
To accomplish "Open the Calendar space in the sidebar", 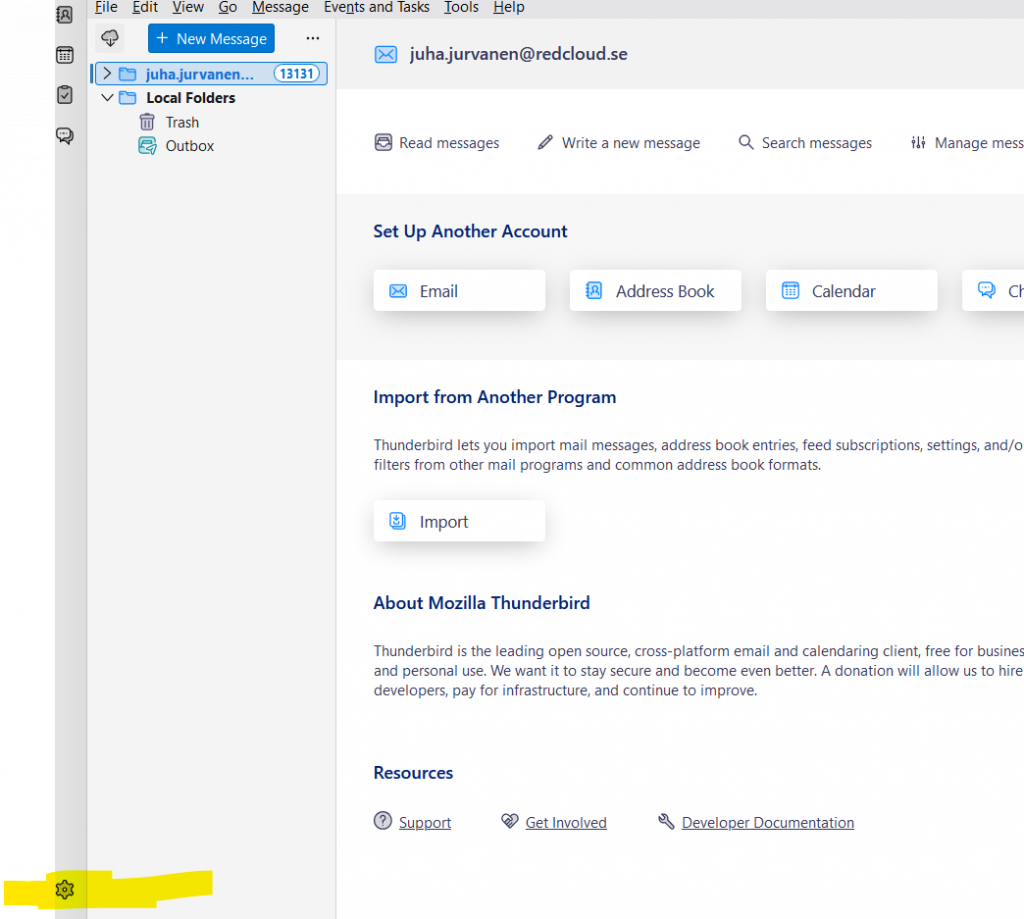I will (x=65, y=54).
